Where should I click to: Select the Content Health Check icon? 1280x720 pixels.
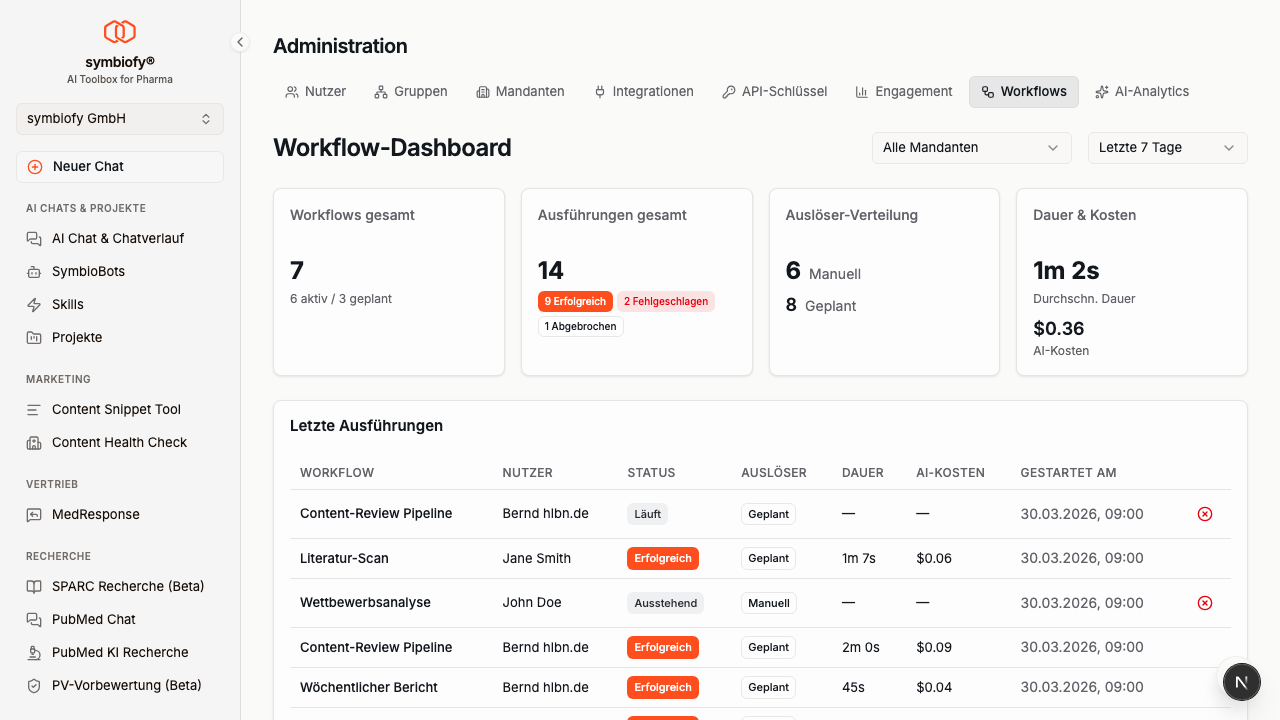point(31,442)
